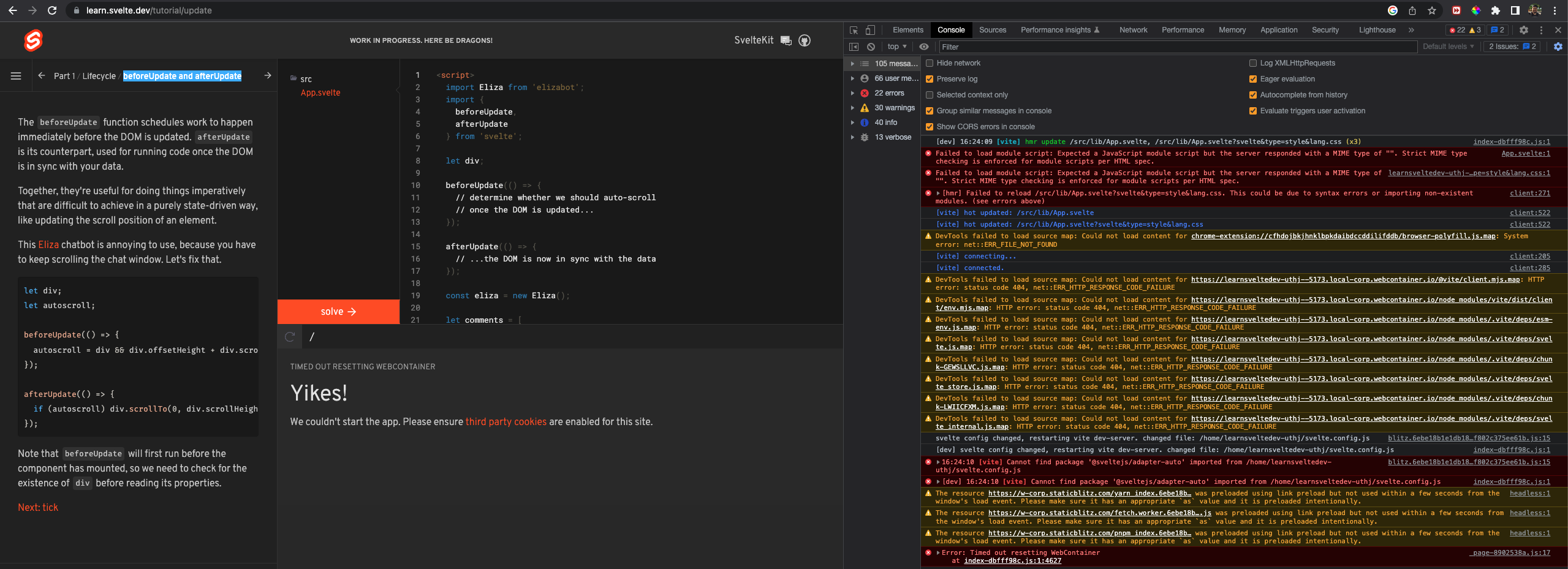Click the color wheel extension icon
Image resolution: width=1568 pixels, height=569 pixels.
[x=1476, y=10]
